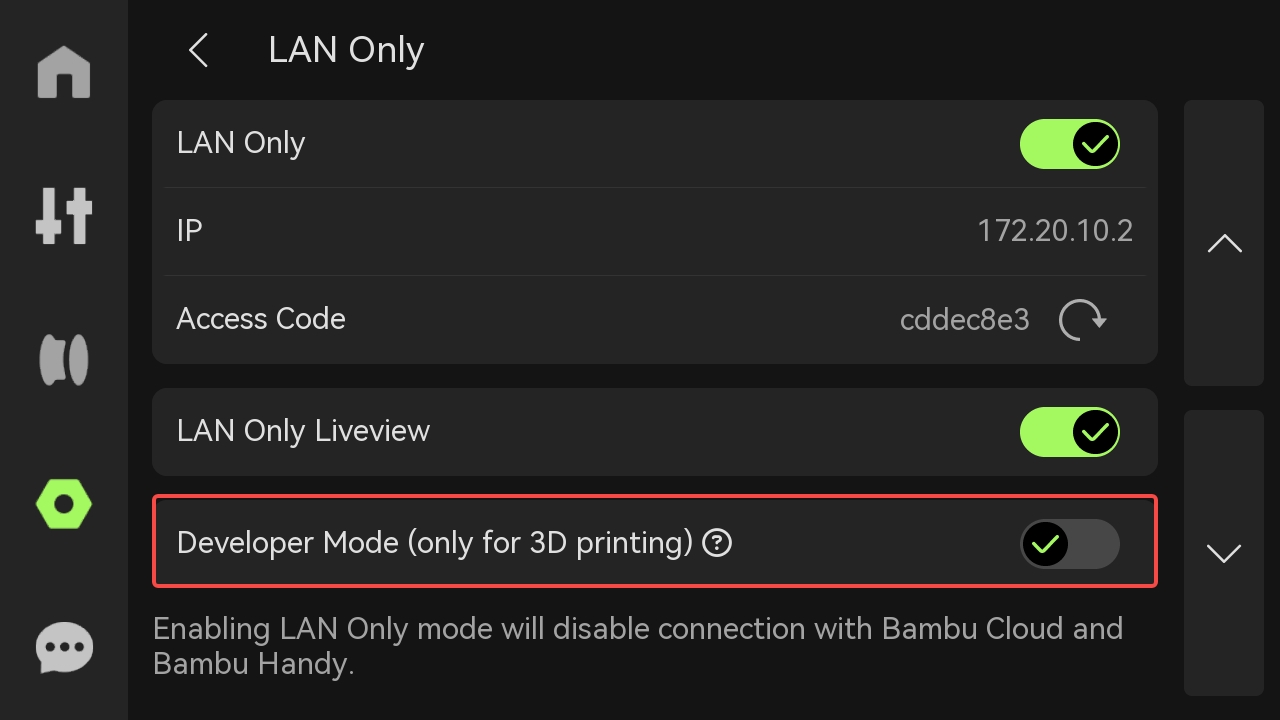Turn off LAN Only Liveview

[1069, 431]
